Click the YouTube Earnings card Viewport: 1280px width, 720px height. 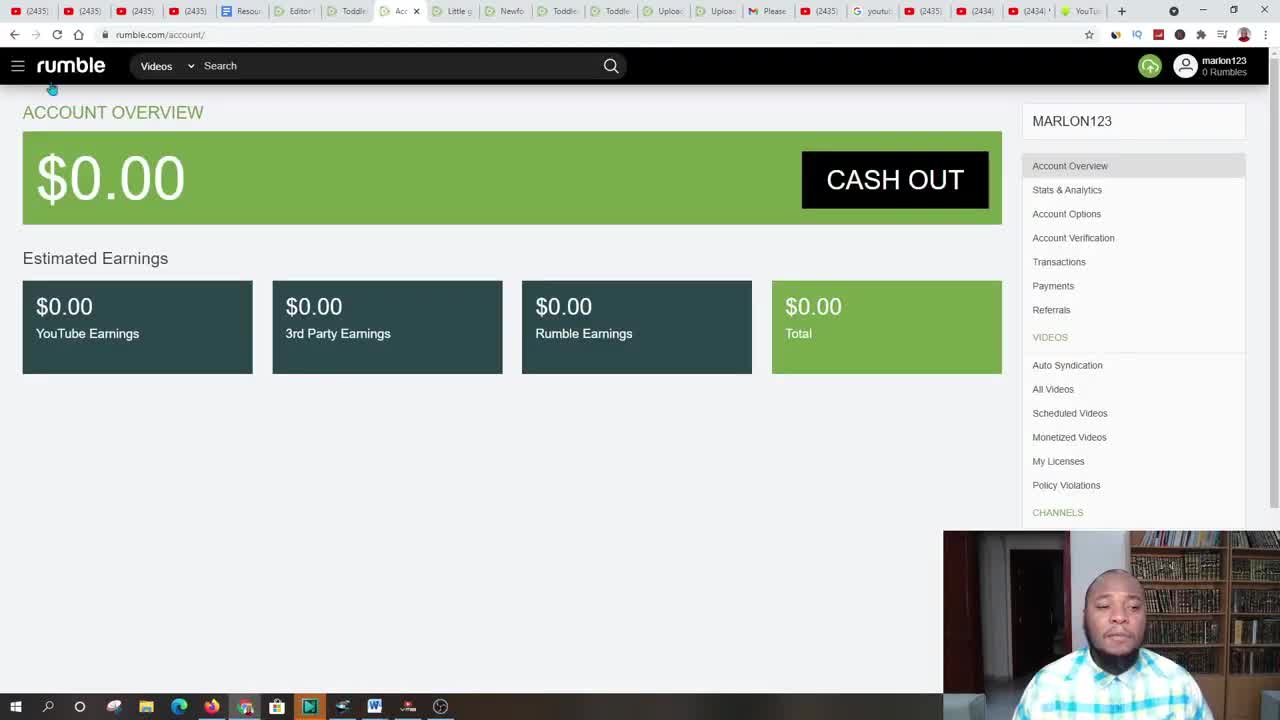[137, 327]
